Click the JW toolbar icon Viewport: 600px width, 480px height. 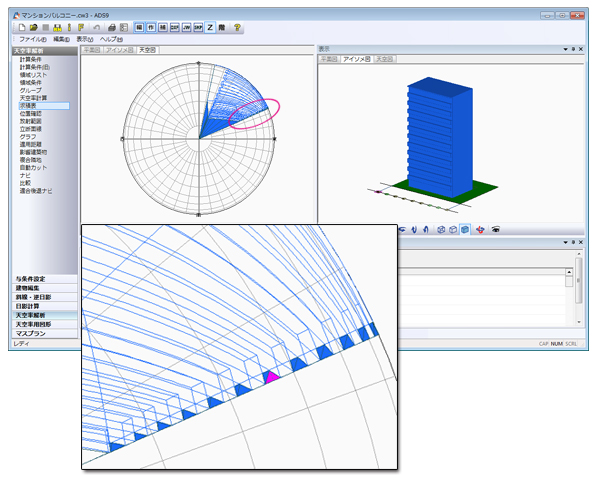pyautogui.click(x=186, y=28)
